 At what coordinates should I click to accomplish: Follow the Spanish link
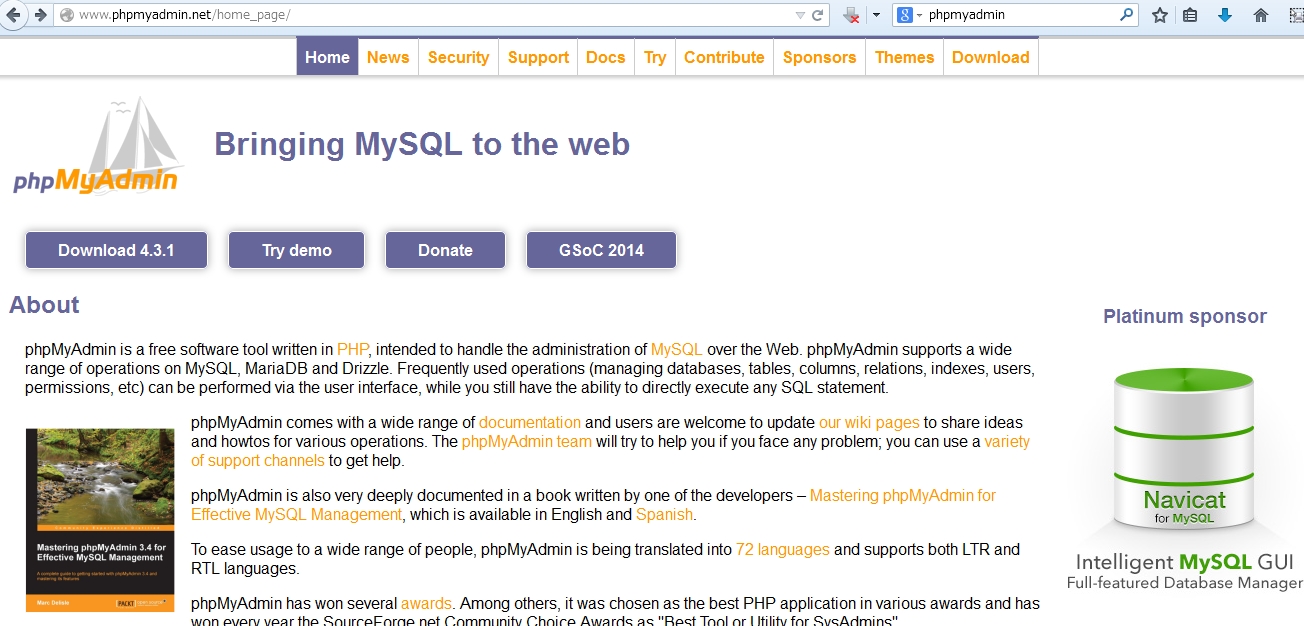[664, 515]
